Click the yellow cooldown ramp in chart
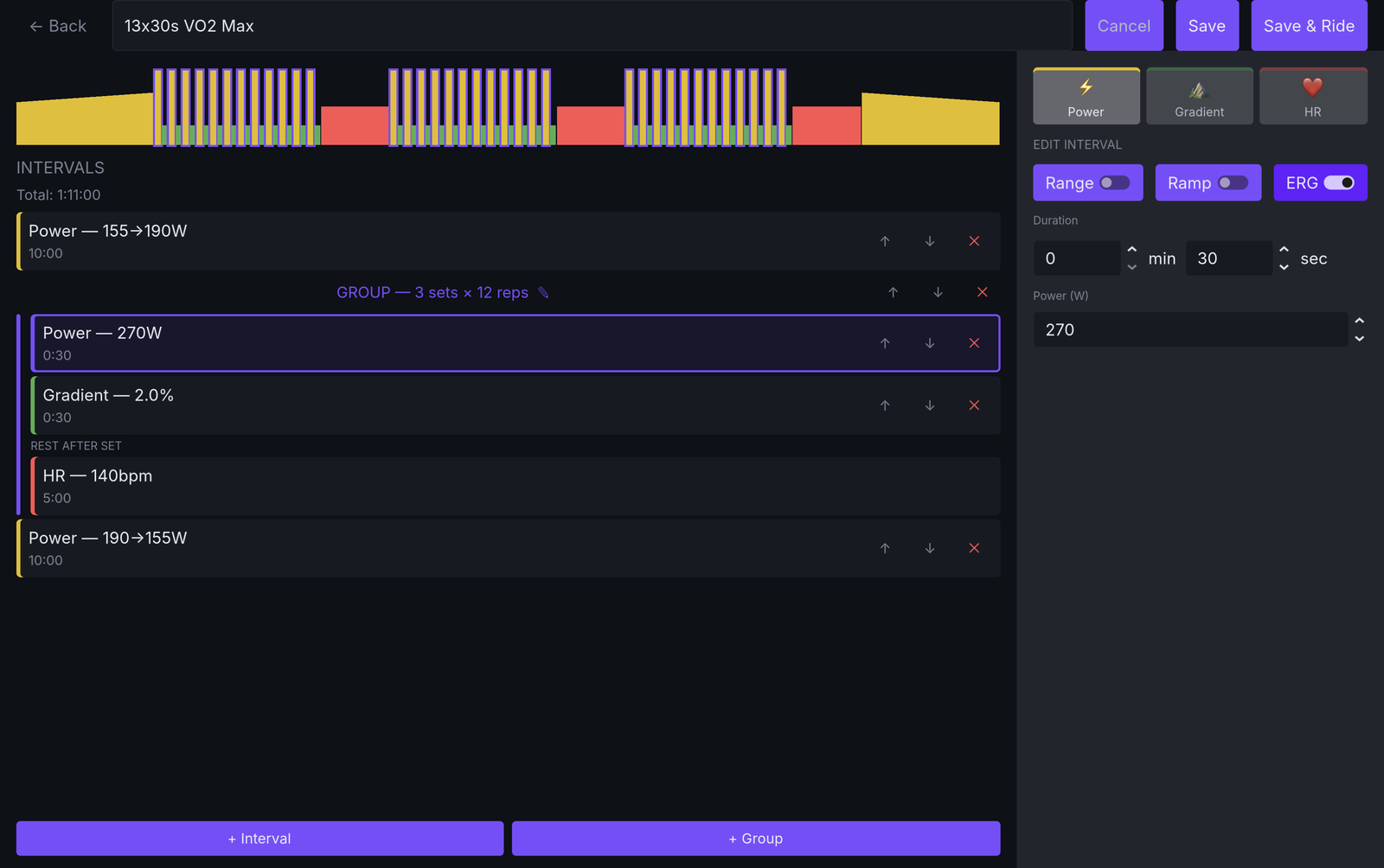Screen dimensions: 1384x868 [931, 121]
